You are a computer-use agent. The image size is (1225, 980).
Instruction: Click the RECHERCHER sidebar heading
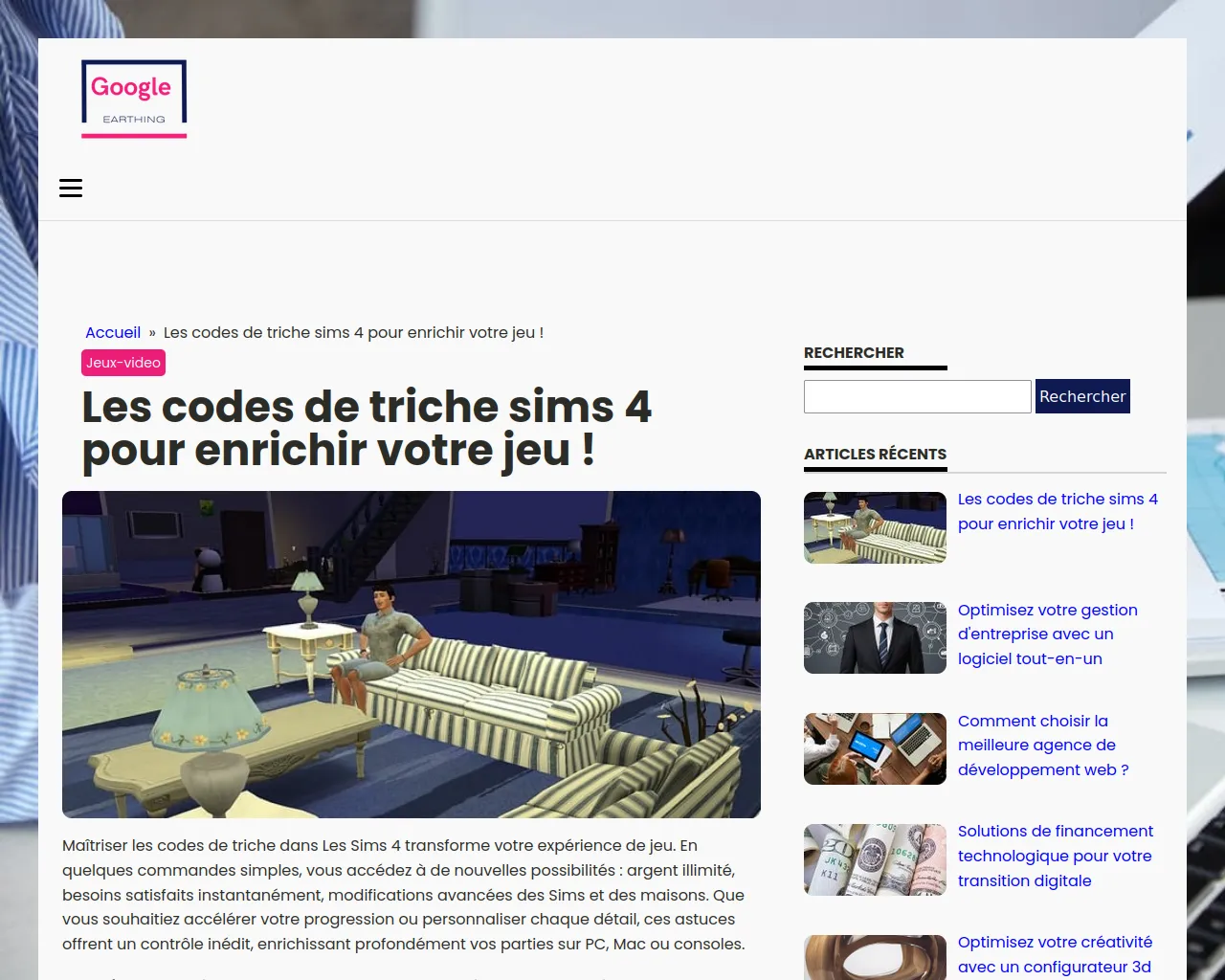[854, 353]
